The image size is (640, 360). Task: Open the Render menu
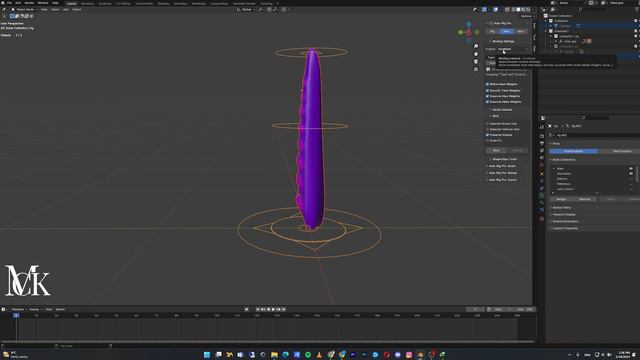tap(29, 3)
